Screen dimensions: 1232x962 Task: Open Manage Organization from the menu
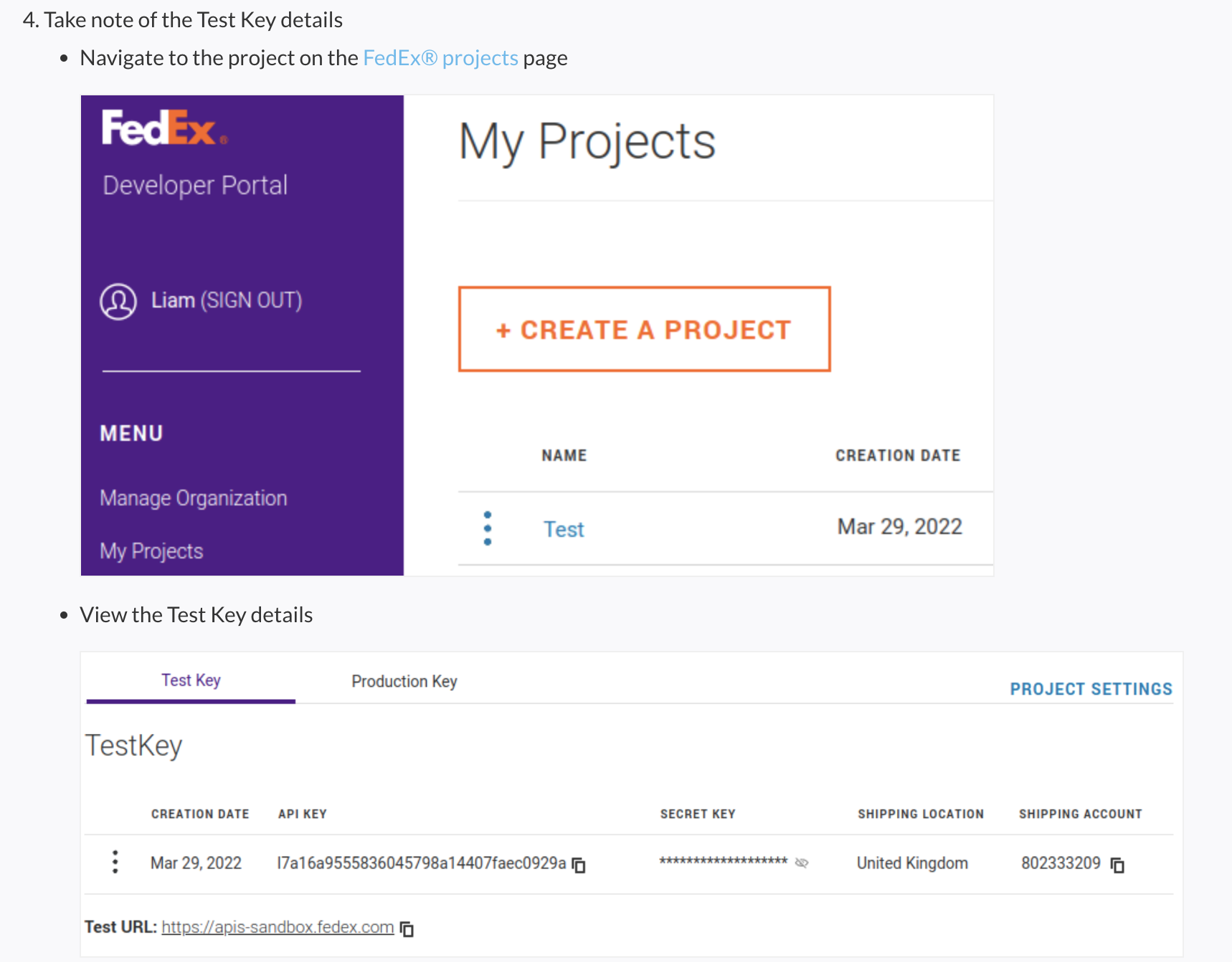point(193,497)
